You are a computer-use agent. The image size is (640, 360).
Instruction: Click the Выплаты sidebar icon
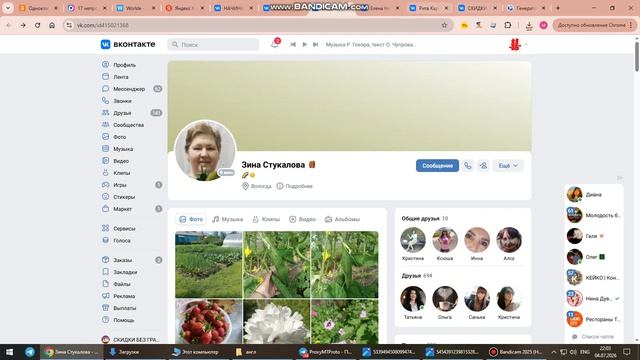point(105,308)
